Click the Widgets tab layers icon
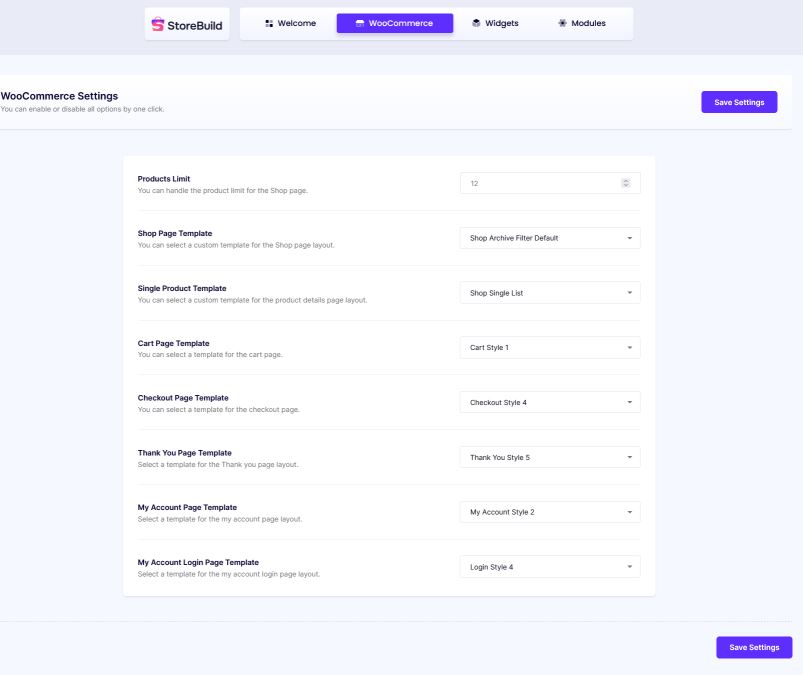The image size is (803, 675). point(476,23)
